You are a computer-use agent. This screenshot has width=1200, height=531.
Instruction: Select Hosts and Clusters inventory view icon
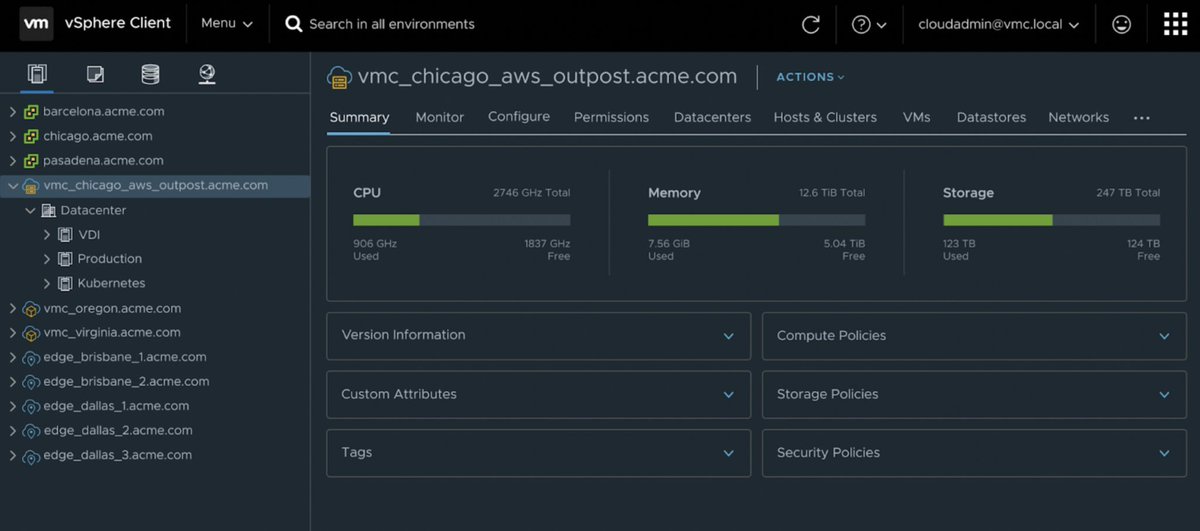(38, 73)
